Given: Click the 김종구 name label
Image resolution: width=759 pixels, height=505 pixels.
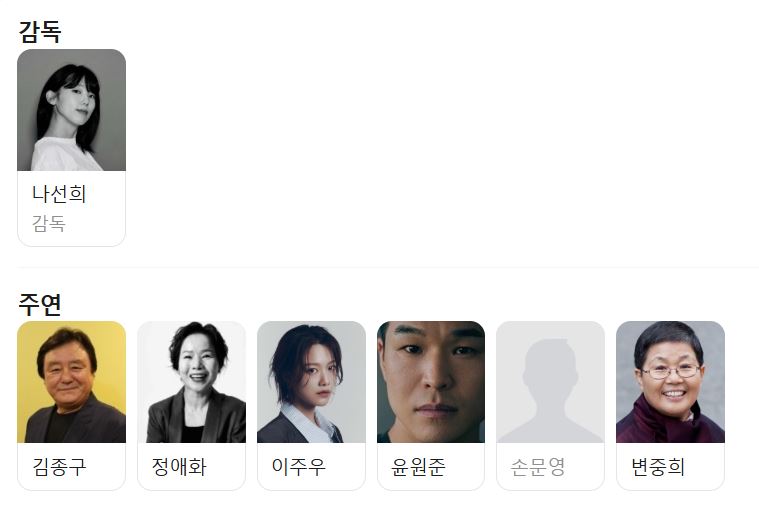Looking at the screenshot, I should pyautogui.click(x=59, y=467).
